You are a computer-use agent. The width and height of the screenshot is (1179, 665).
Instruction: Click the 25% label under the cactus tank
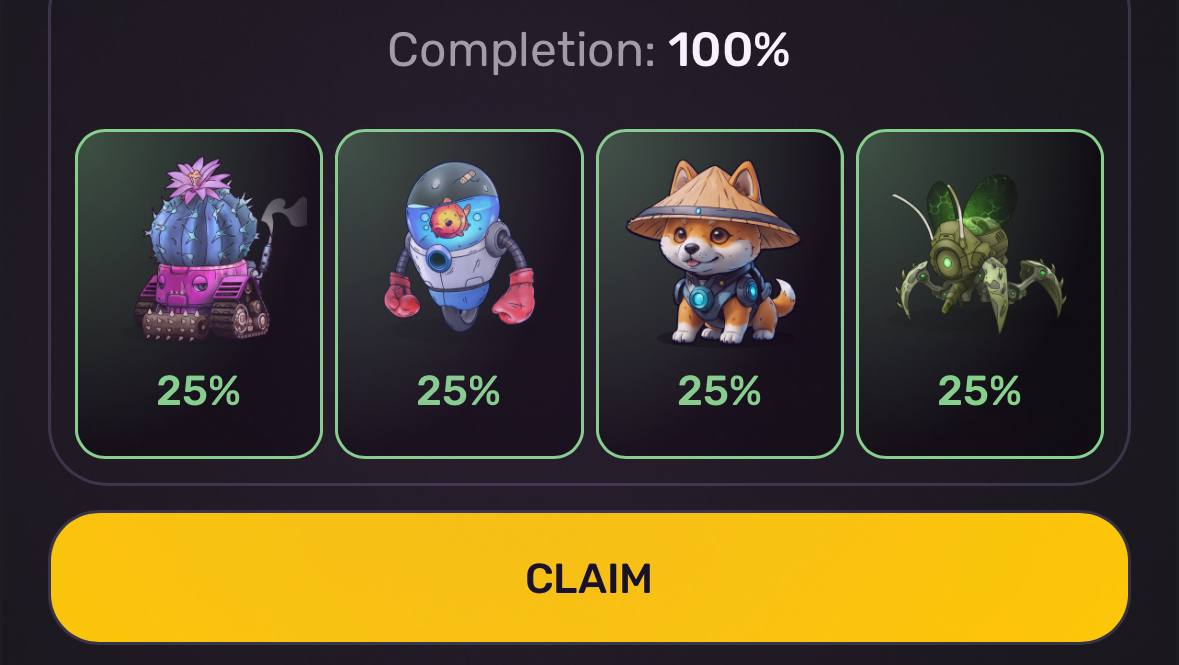coord(199,391)
